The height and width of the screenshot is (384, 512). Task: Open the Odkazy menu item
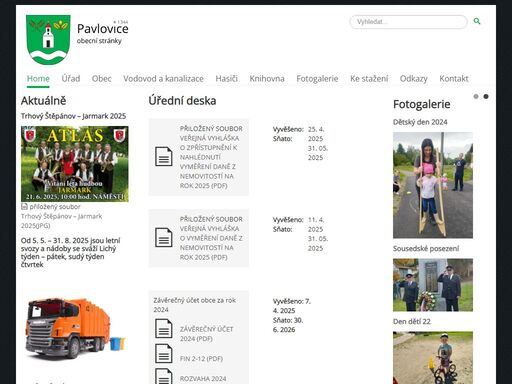pos(414,79)
